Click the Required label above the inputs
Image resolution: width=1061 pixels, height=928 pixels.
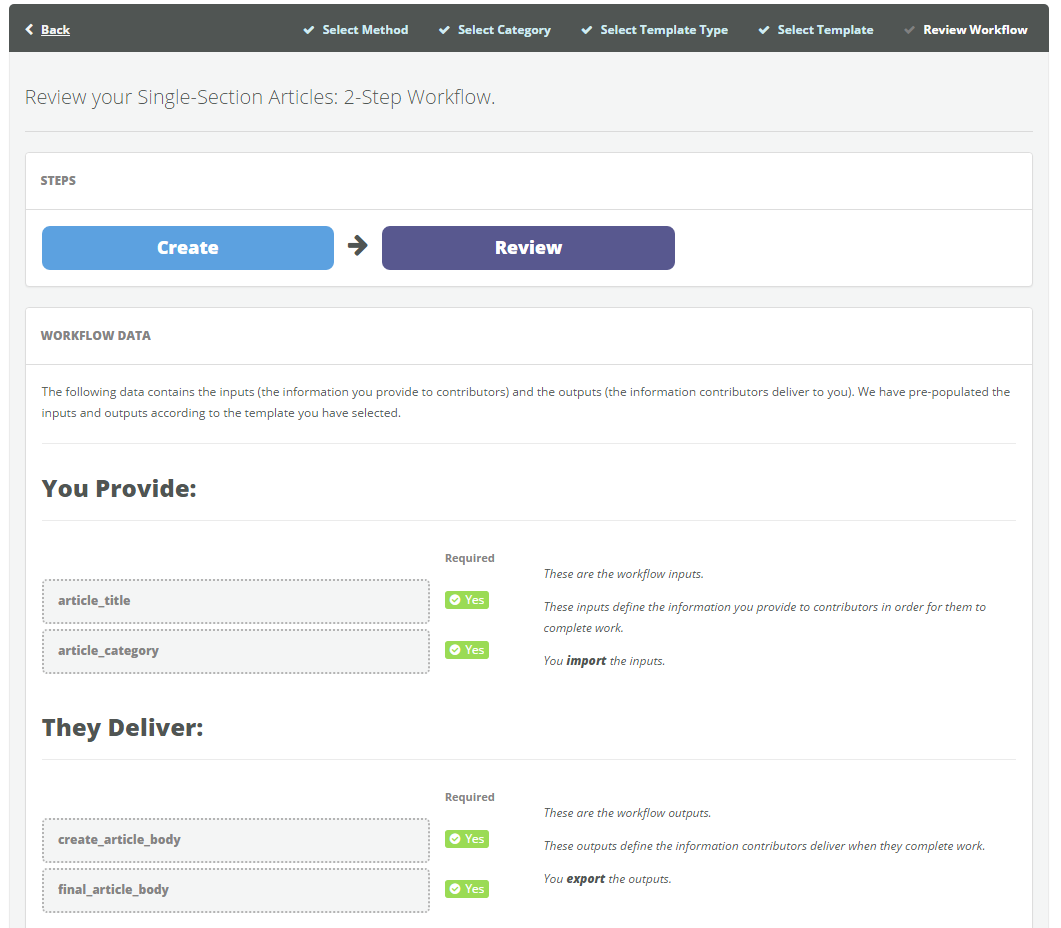click(x=470, y=558)
